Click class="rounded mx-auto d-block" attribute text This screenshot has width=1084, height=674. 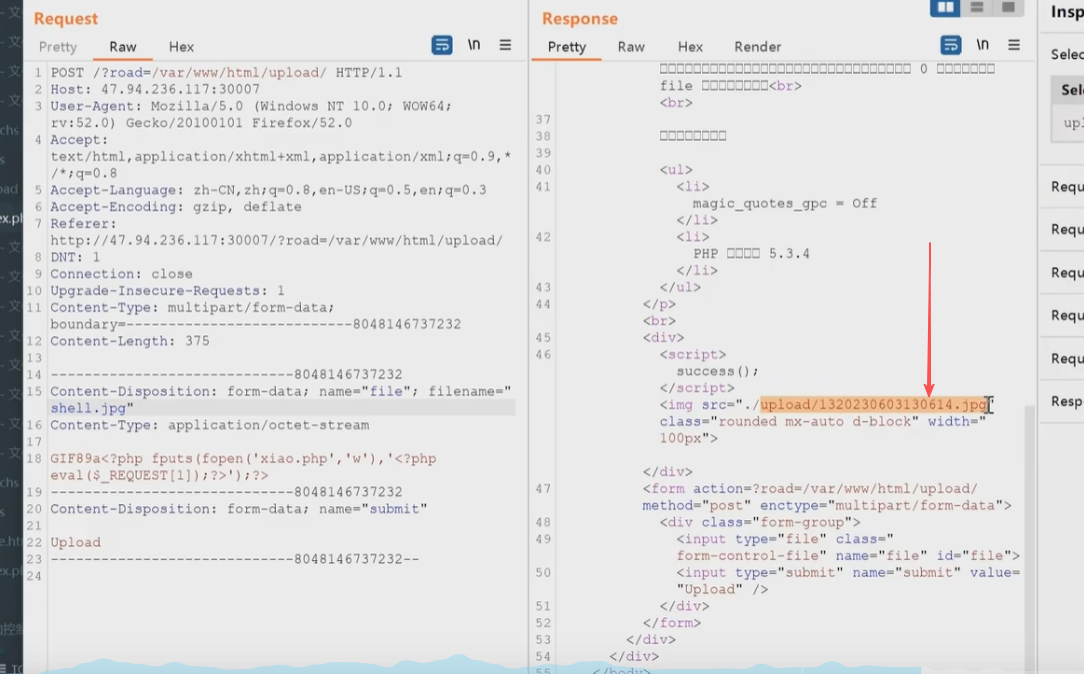789,422
